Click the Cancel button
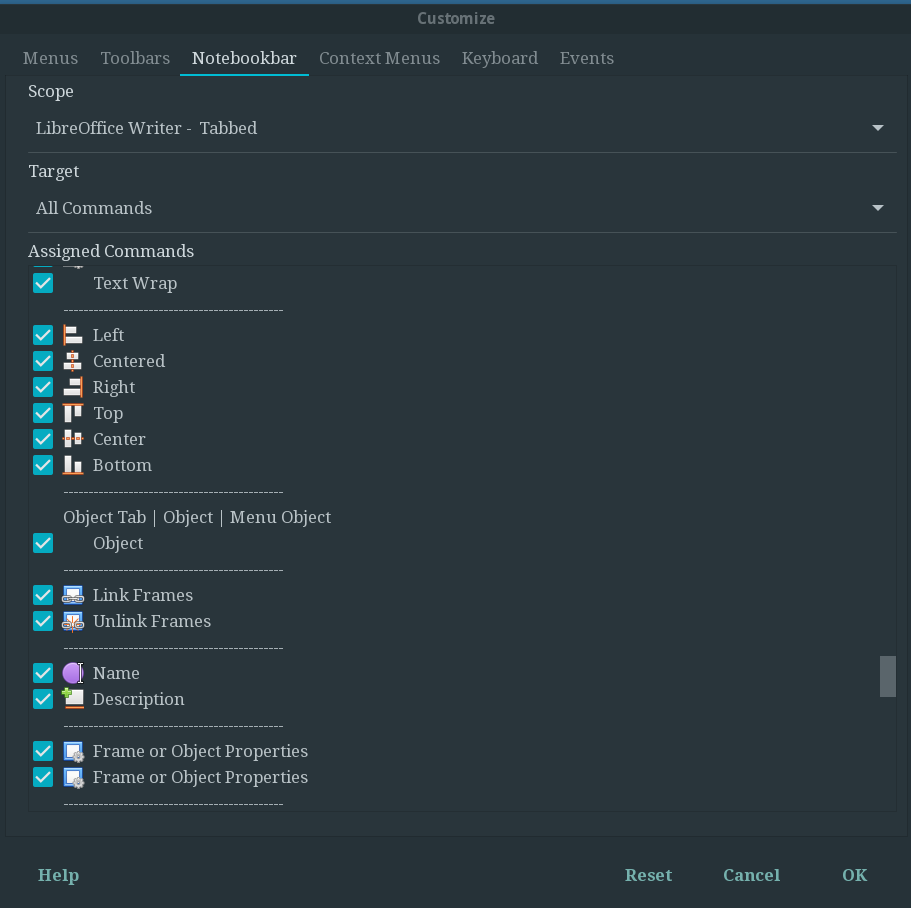 [x=751, y=875]
